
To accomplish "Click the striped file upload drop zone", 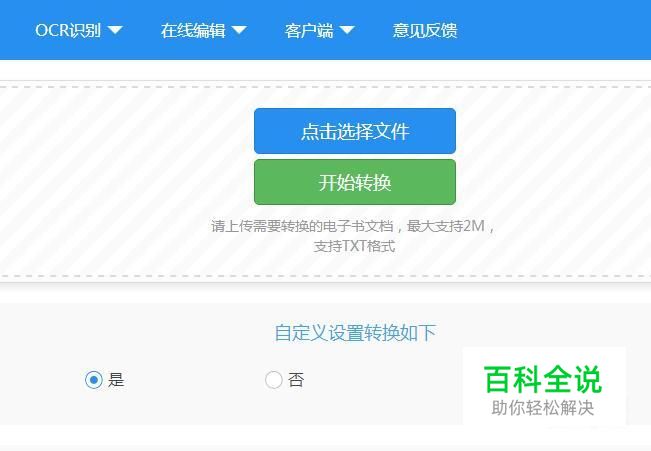I will (x=125, y=181).
